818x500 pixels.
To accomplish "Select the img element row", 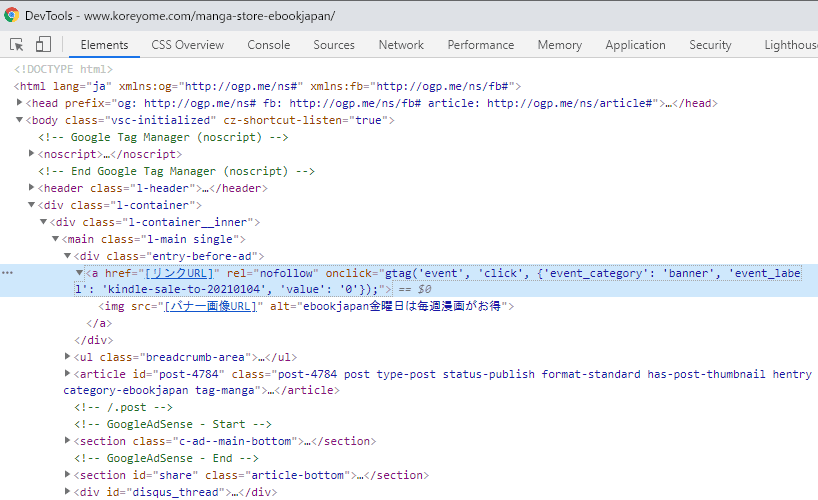I will (x=306, y=306).
